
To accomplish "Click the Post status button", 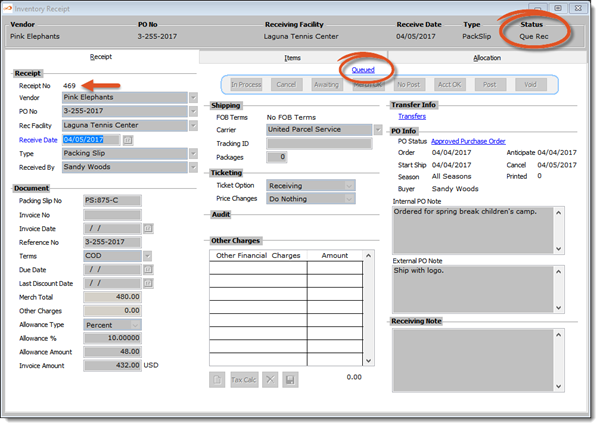I will pyautogui.click(x=490, y=85).
